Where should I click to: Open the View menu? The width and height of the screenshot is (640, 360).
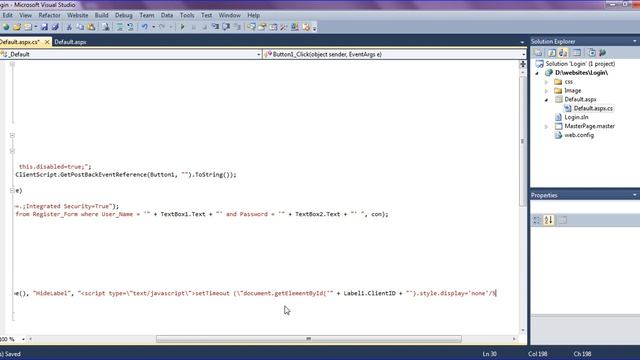pyautogui.click(x=25, y=15)
